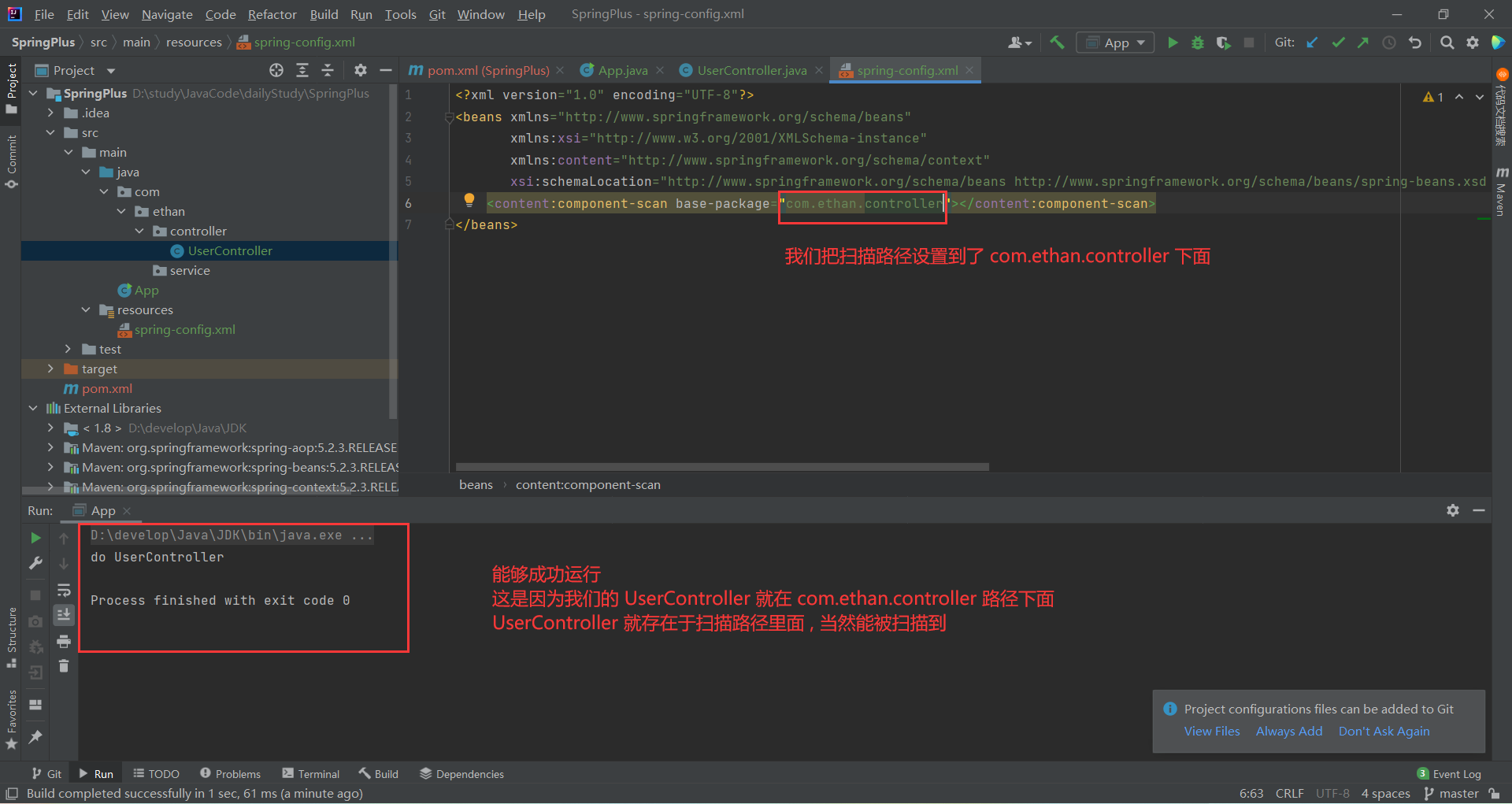Open the File menu
Screen dimensions: 1512x804
(x=44, y=14)
